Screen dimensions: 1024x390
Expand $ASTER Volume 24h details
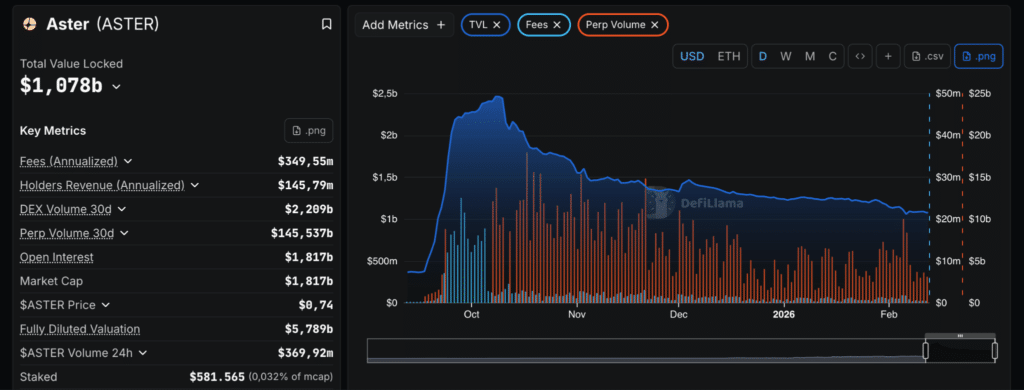143,353
